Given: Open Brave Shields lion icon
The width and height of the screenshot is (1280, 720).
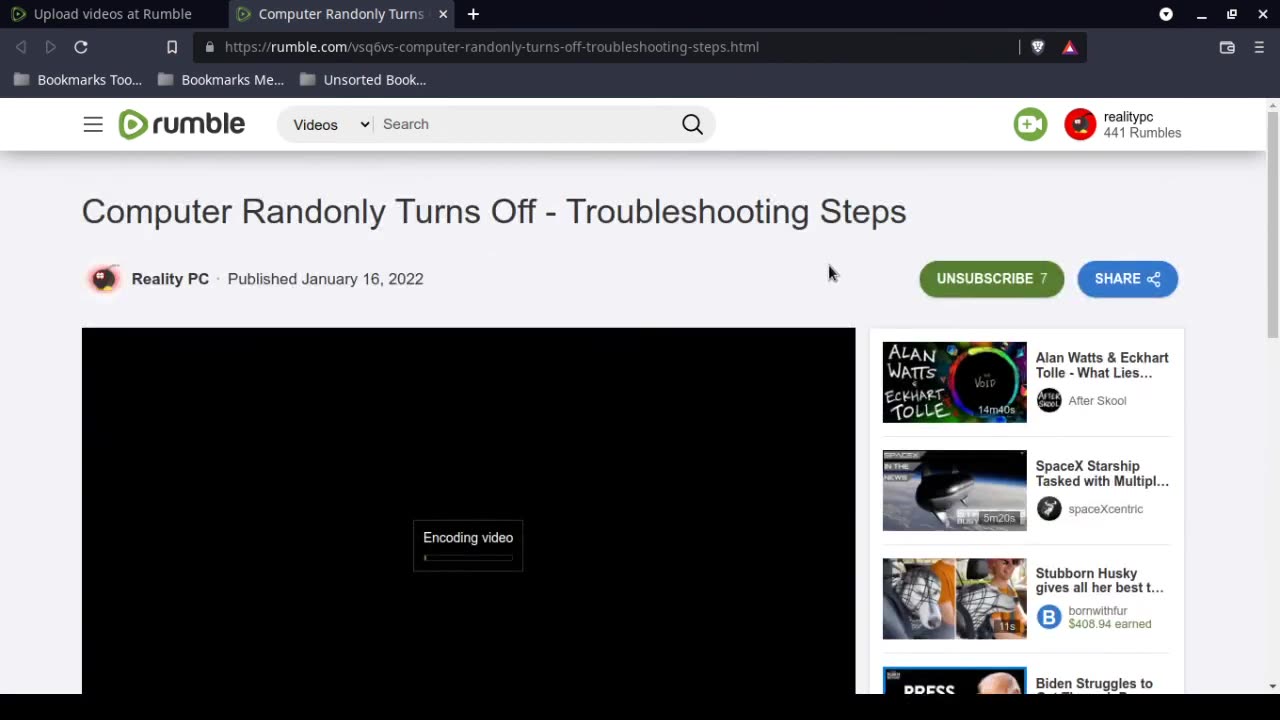Looking at the screenshot, I should pyautogui.click(x=1038, y=47).
